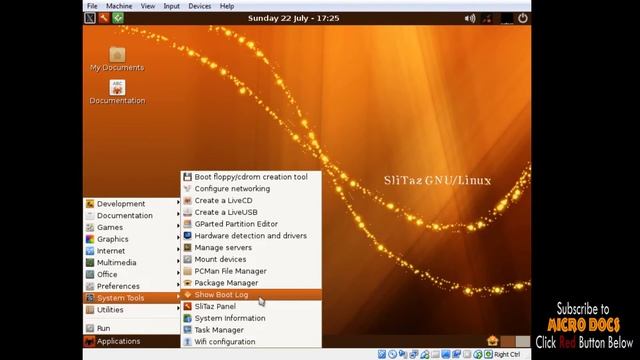Expand the Development submenu

tap(131, 204)
